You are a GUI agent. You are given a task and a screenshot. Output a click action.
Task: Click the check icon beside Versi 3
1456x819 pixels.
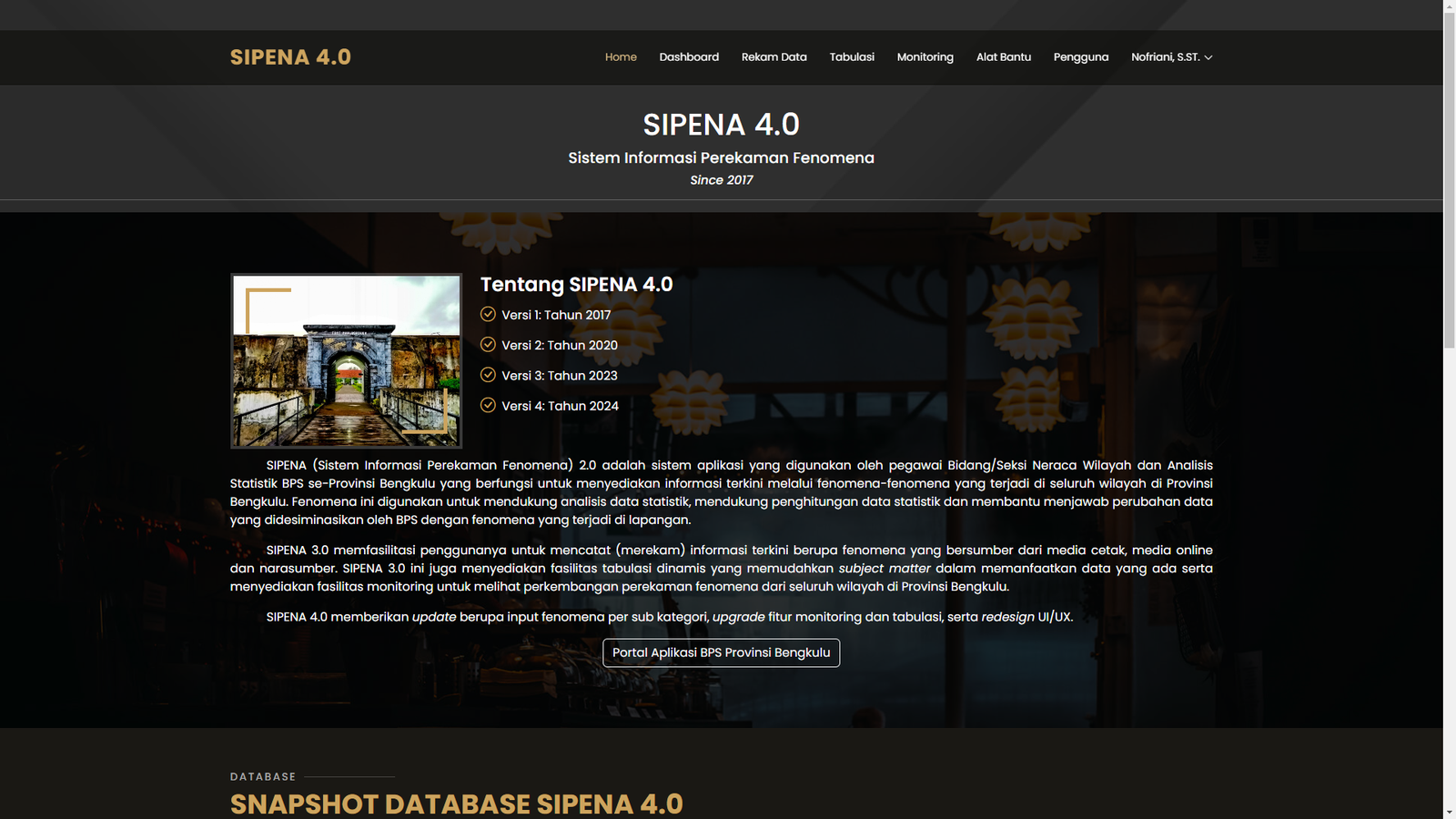point(488,375)
